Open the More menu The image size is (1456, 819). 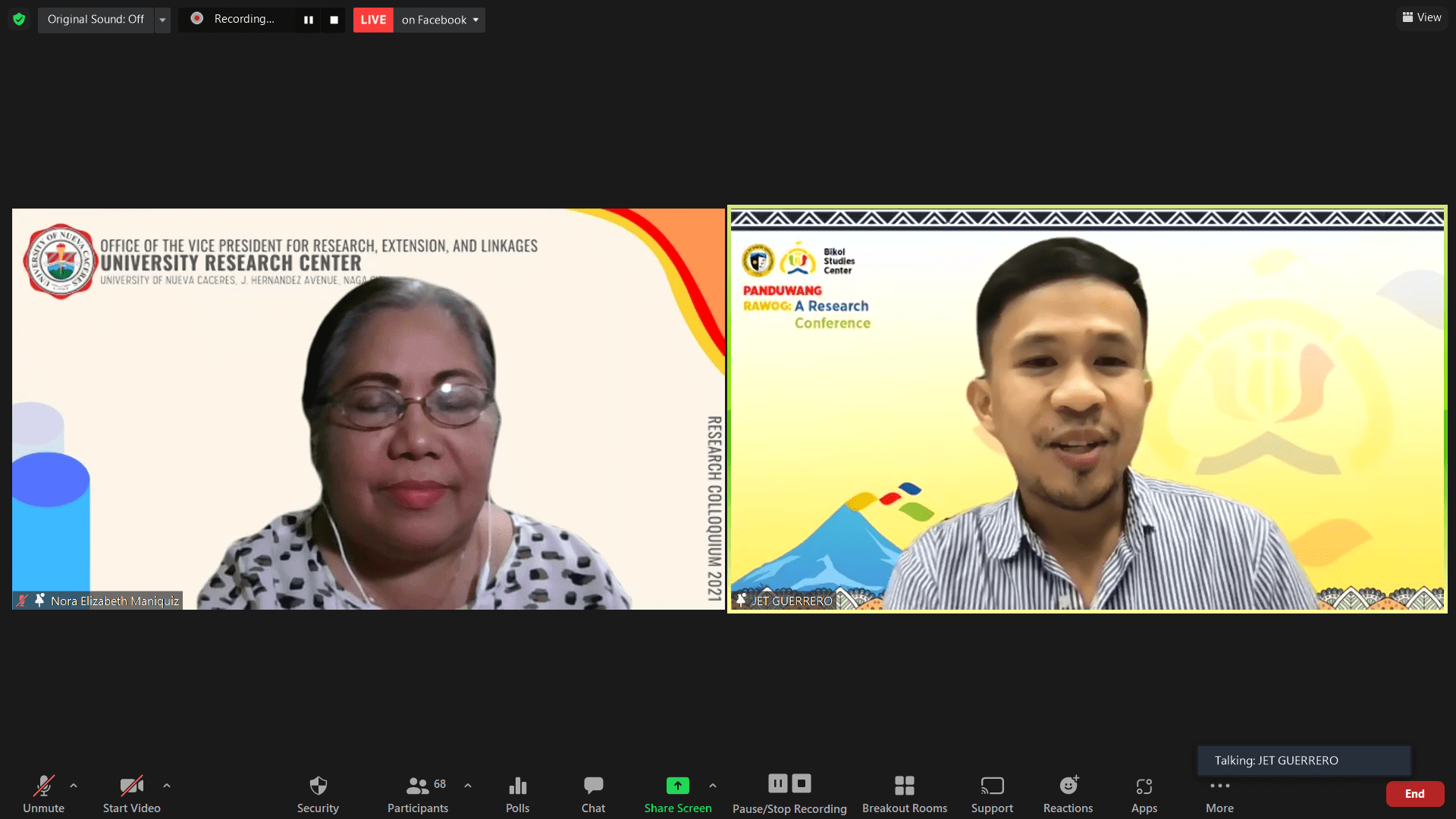pos(1219,786)
